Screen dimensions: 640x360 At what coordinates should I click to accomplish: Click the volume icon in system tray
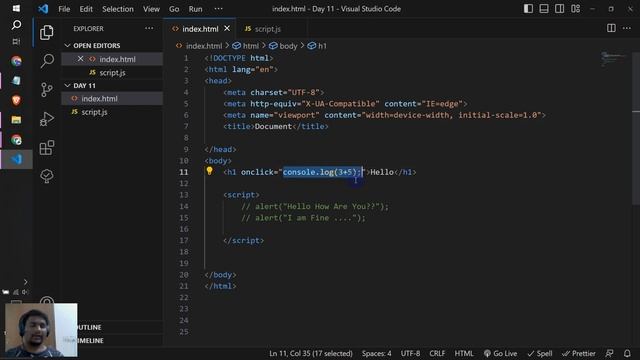tap(24, 292)
